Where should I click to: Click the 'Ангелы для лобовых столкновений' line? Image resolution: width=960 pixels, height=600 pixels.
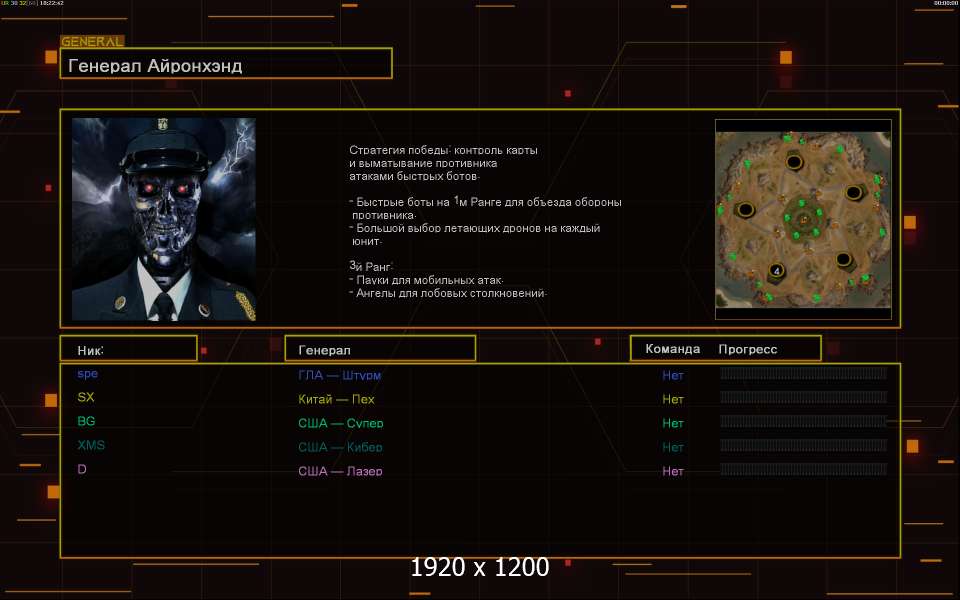(x=448, y=293)
